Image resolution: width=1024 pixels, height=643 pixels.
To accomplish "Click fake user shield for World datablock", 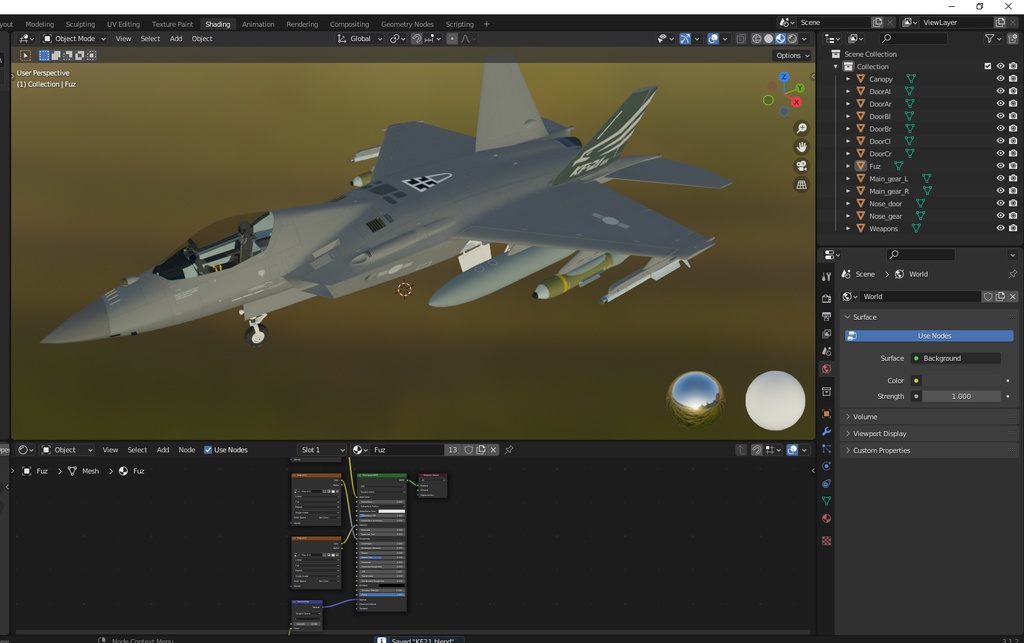I will click(988, 296).
